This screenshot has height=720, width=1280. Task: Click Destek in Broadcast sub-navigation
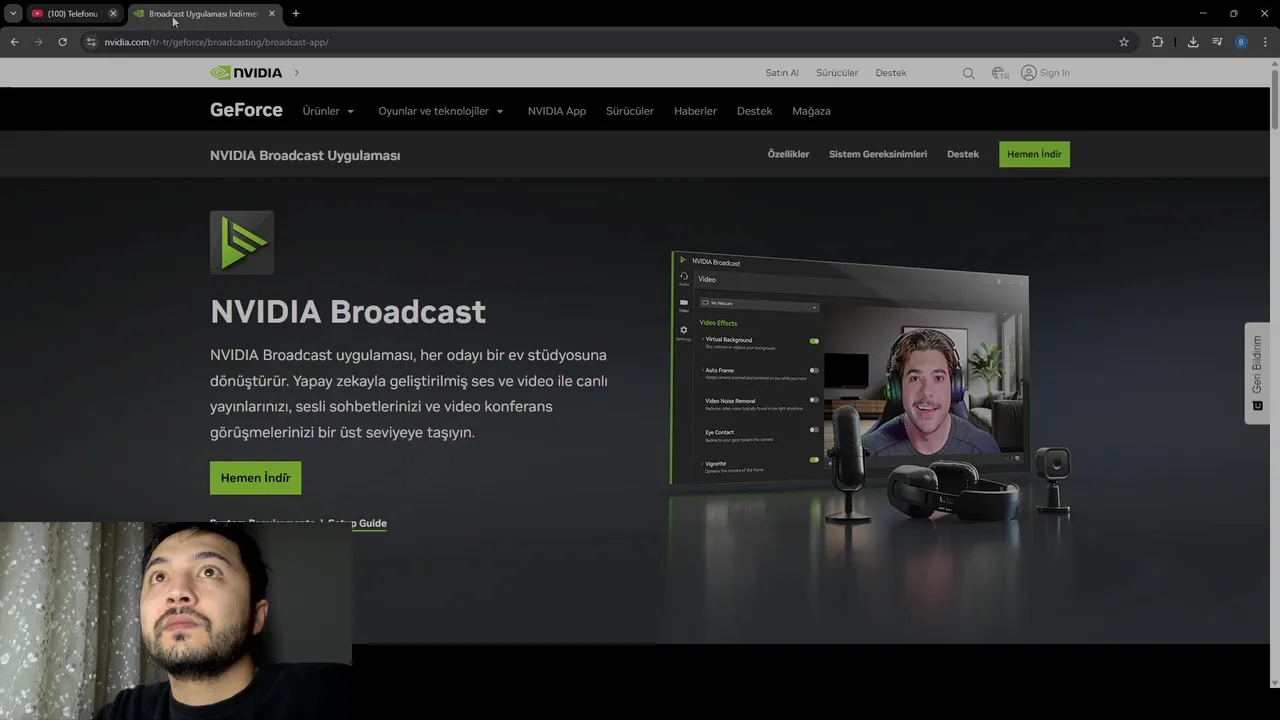pyautogui.click(x=963, y=154)
